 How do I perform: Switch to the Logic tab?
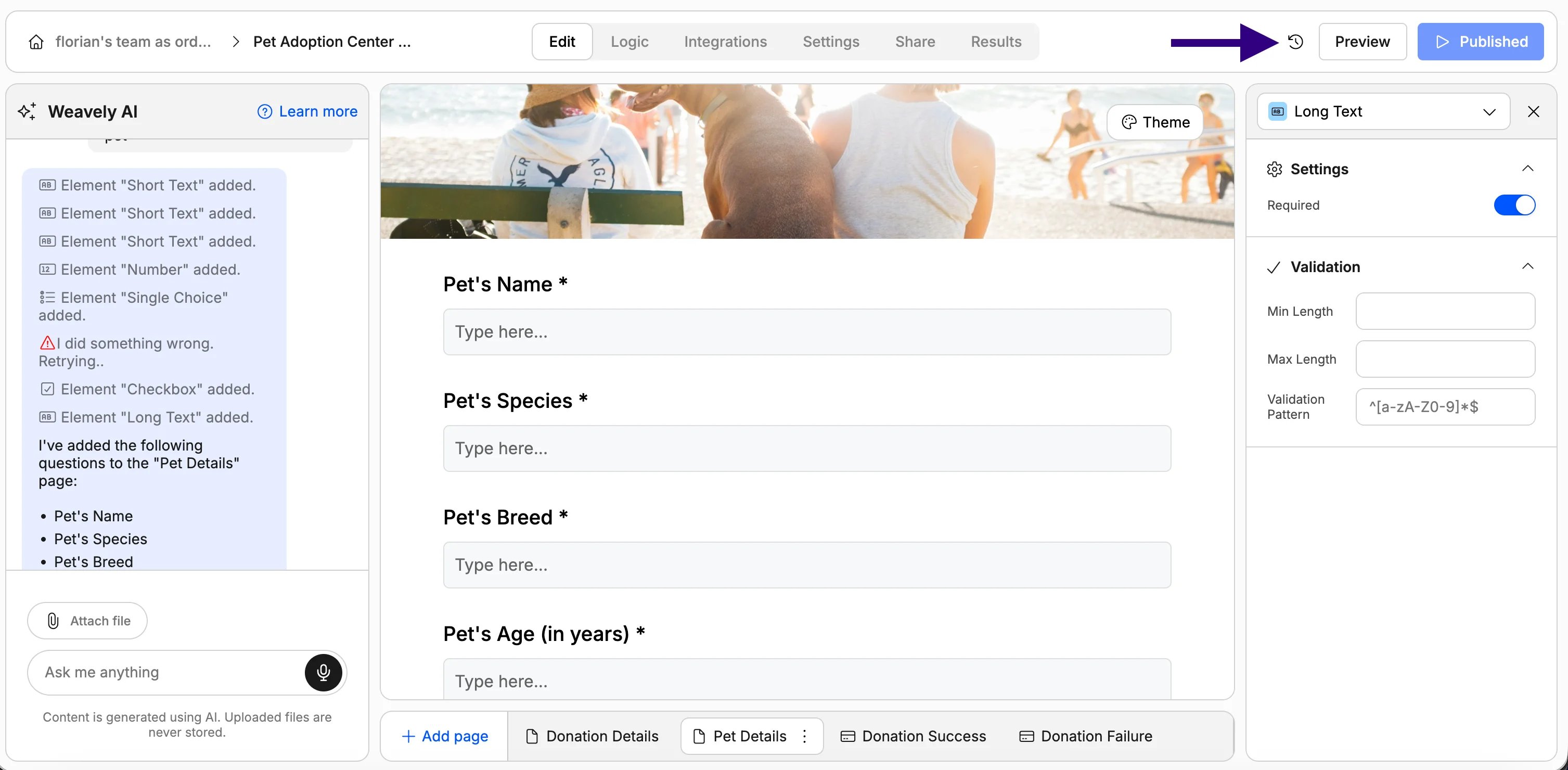pyautogui.click(x=629, y=42)
